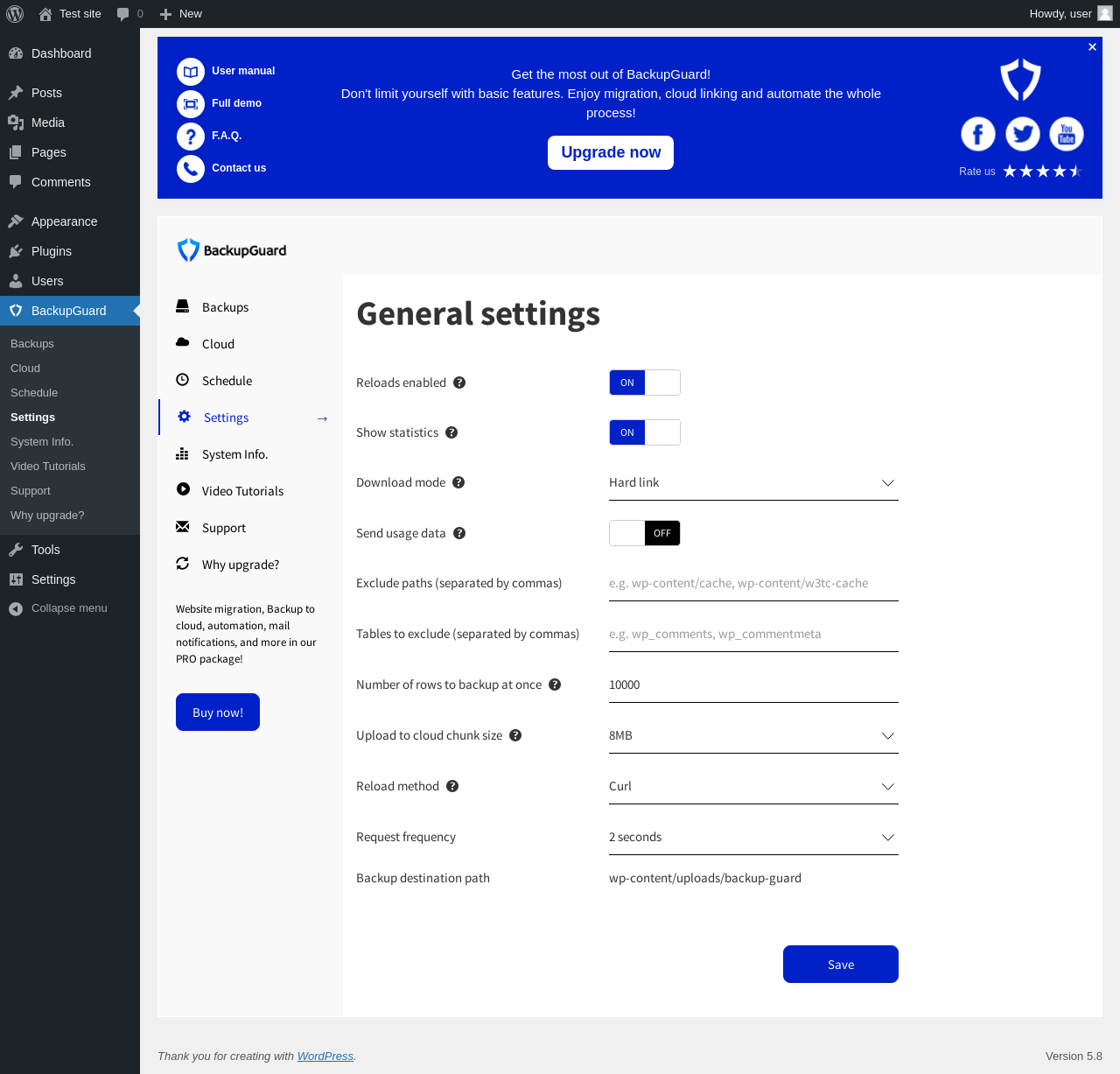Viewport: 1120px width, 1074px height.
Task: Toggle the Send usage data switch
Action: (645, 533)
